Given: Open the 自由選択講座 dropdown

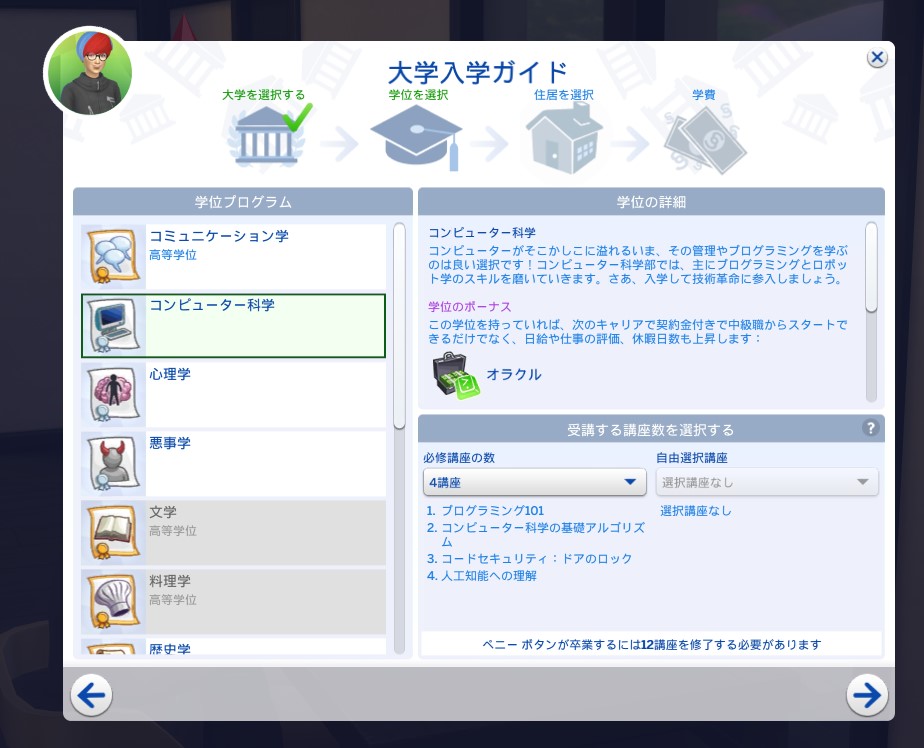Looking at the screenshot, I should pyautogui.click(x=767, y=482).
